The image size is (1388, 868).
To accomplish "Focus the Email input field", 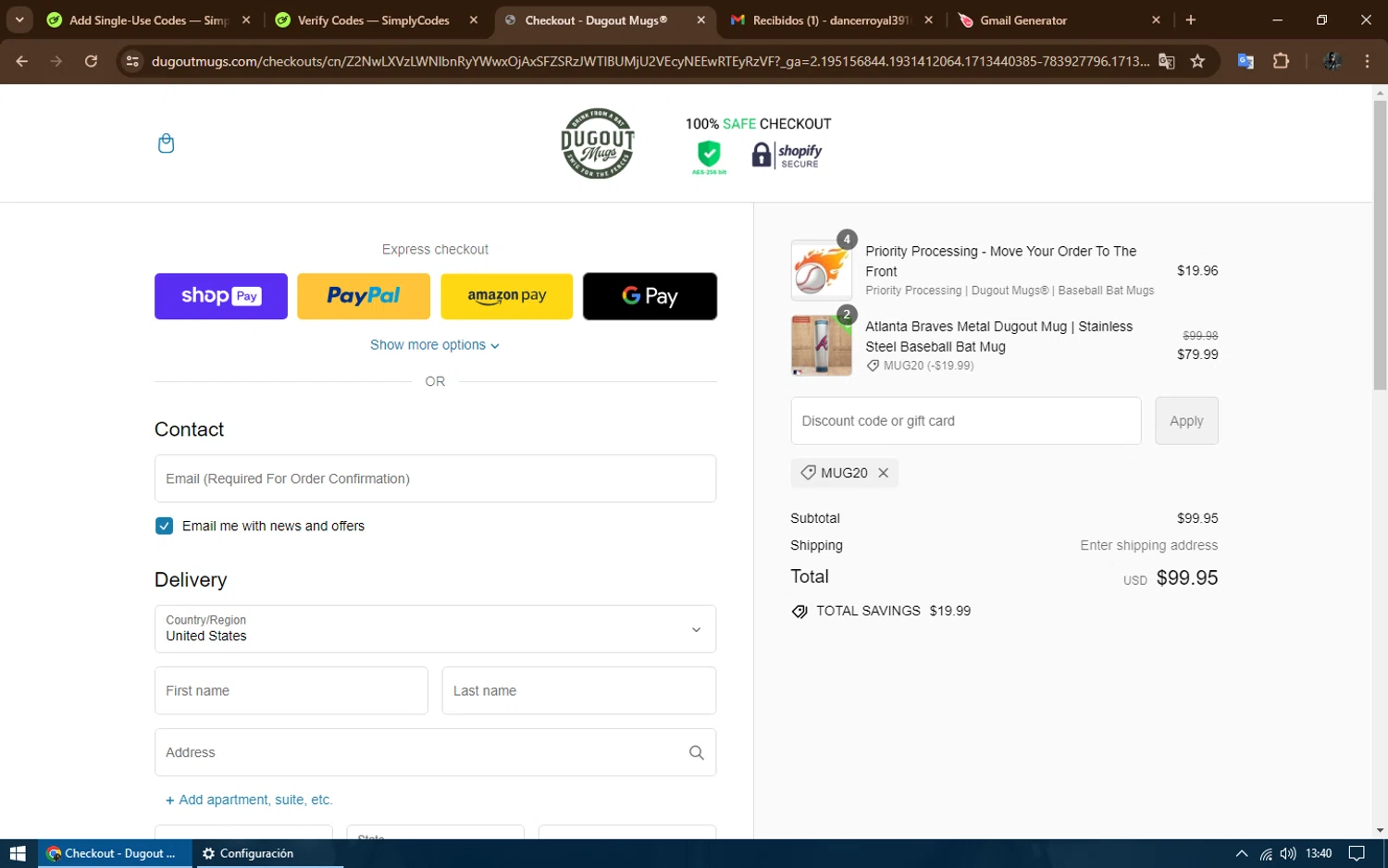I will click(435, 478).
